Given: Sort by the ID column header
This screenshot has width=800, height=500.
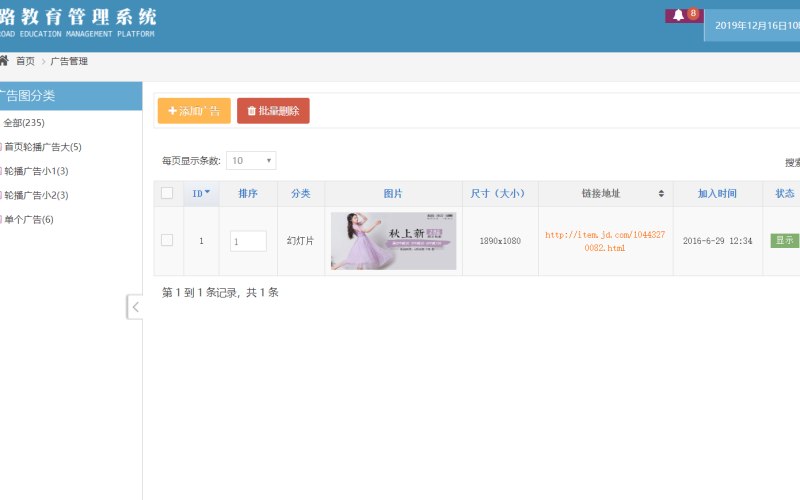Looking at the screenshot, I should (x=201, y=193).
